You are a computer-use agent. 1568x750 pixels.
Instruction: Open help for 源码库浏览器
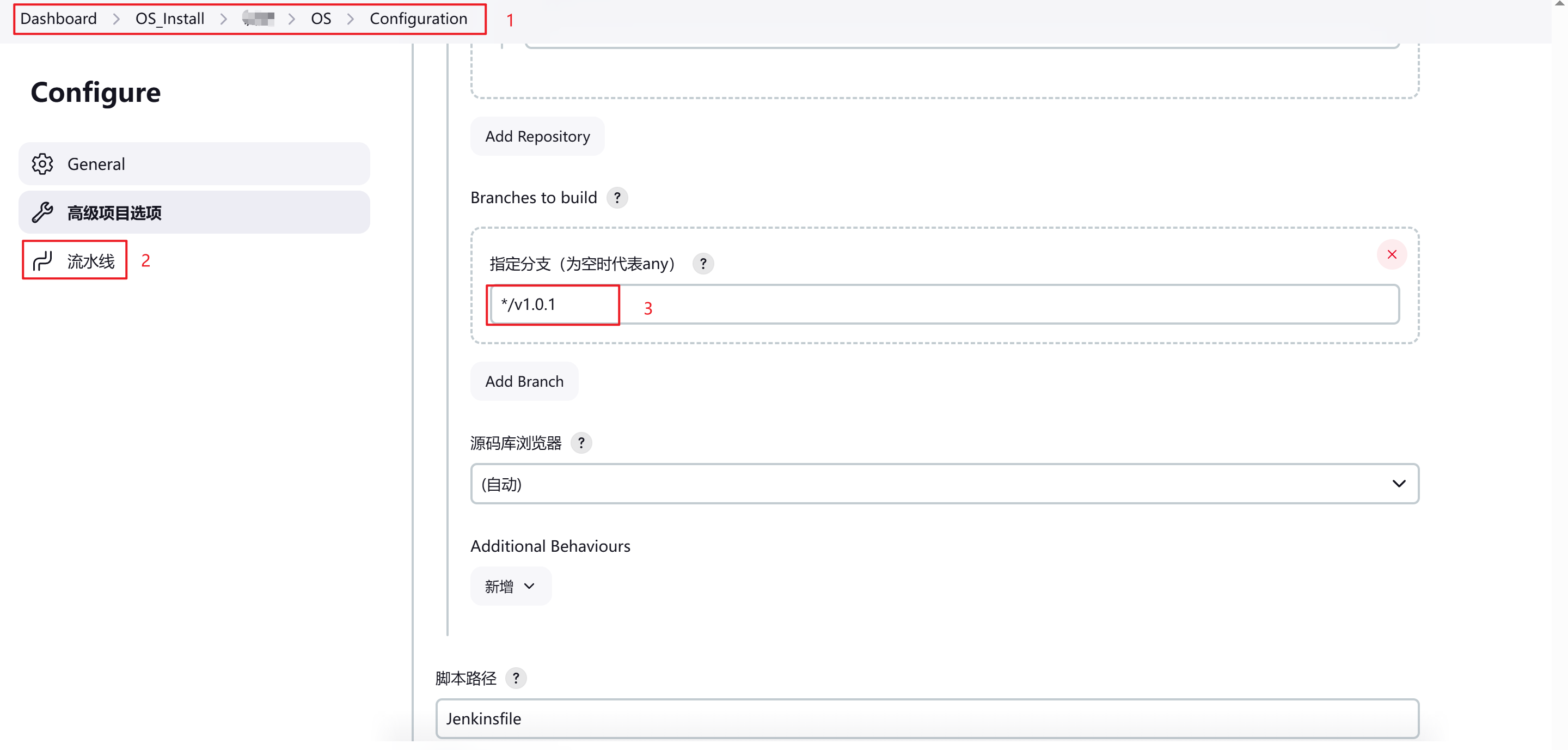tap(581, 443)
